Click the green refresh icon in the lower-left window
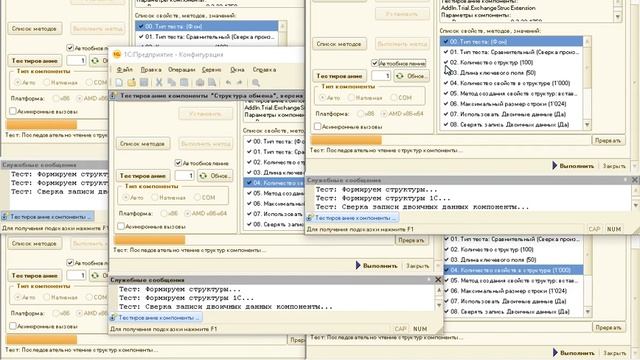The width and height of the screenshot is (640, 360). (95, 276)
